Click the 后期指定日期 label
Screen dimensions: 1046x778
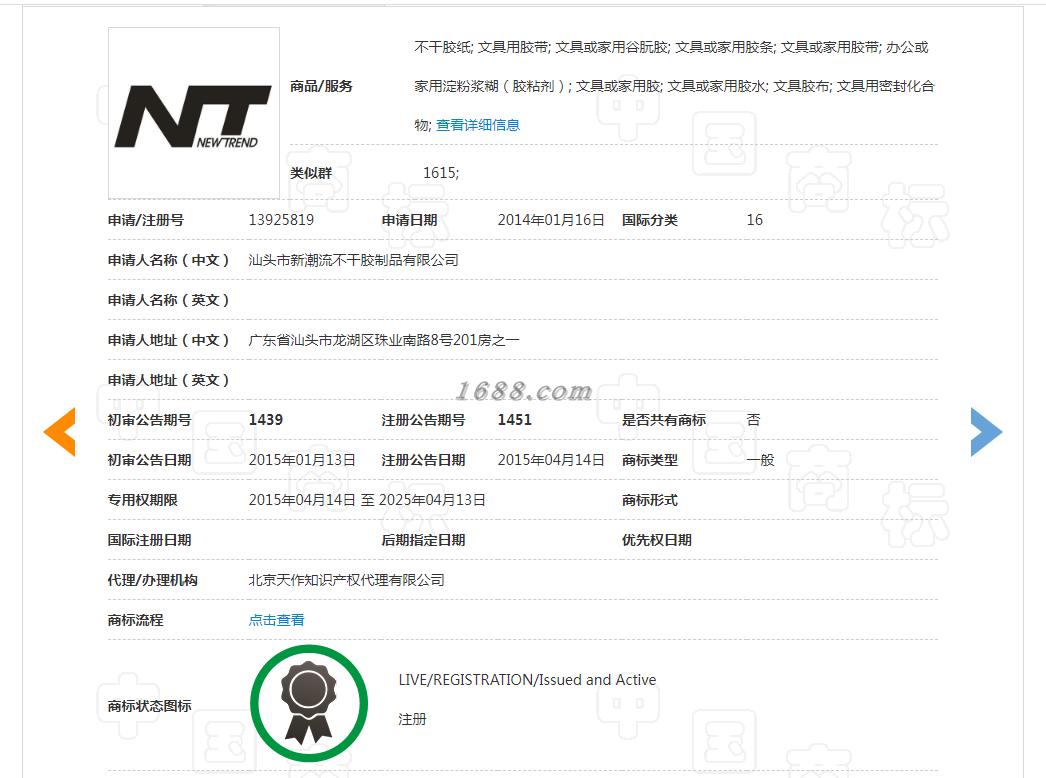coord(424,540)
